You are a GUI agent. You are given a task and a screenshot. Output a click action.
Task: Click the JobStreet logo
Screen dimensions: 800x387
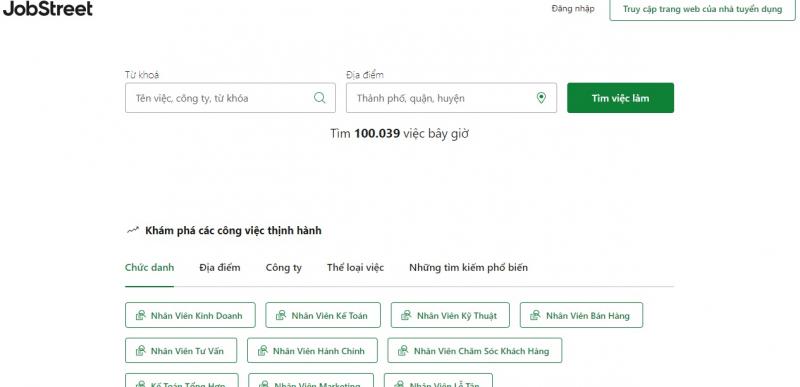47,8
